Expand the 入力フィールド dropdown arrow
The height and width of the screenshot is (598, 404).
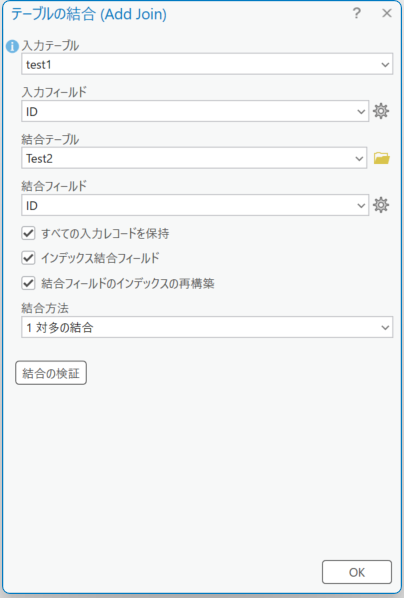click(361, 112)
